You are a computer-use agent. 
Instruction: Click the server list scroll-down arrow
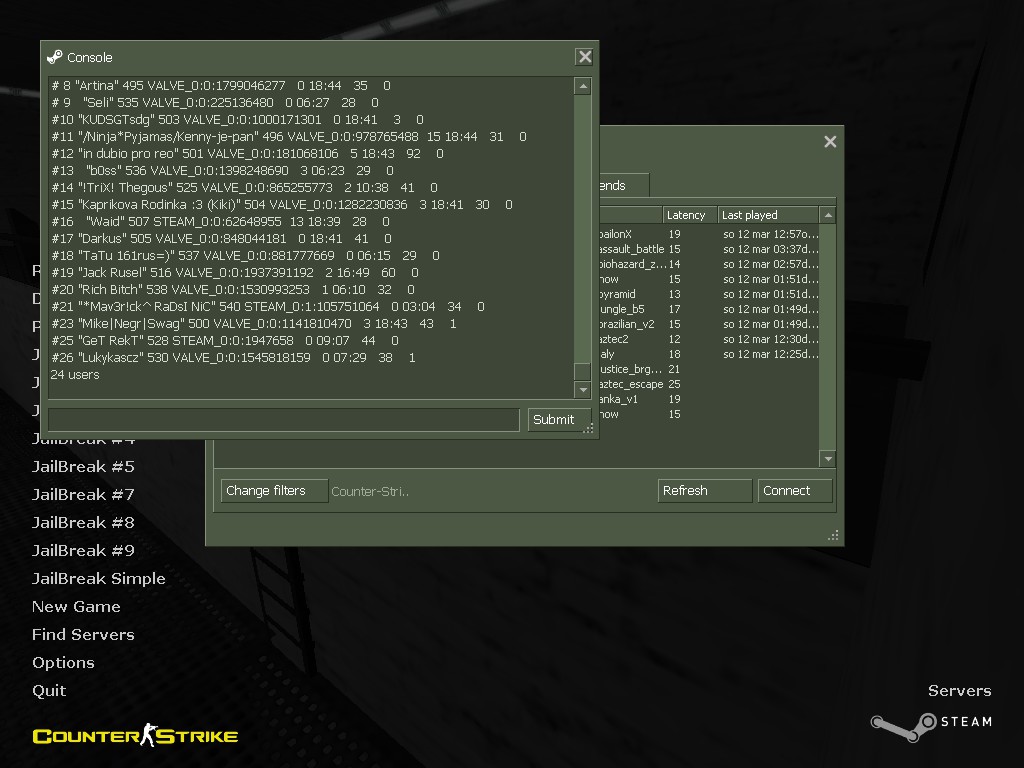point(828,458)
